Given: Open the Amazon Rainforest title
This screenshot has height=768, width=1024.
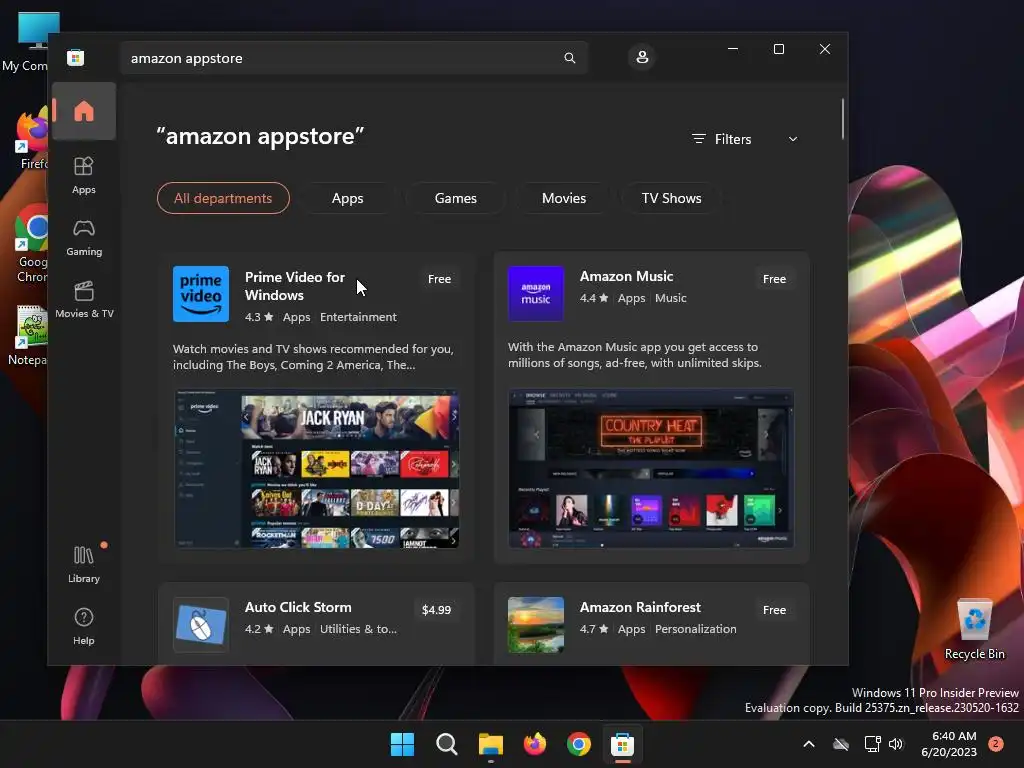Looking at the screenshot, I should click(640, 607).
